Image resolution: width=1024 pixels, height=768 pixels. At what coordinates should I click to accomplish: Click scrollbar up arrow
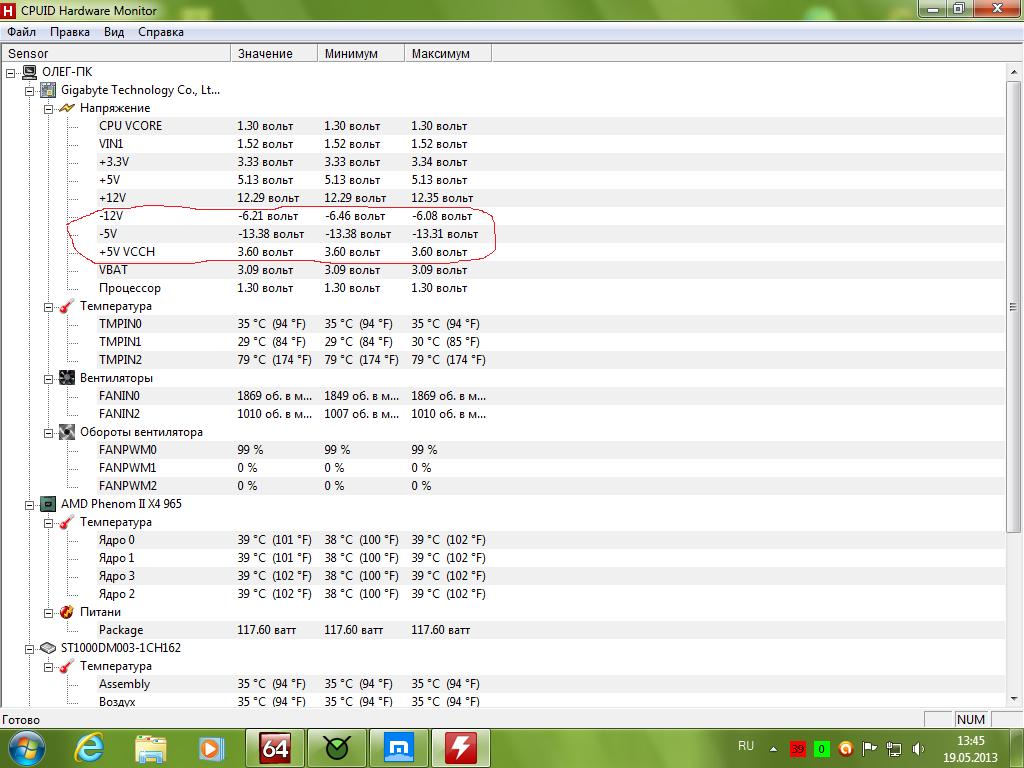(1014, 72)
